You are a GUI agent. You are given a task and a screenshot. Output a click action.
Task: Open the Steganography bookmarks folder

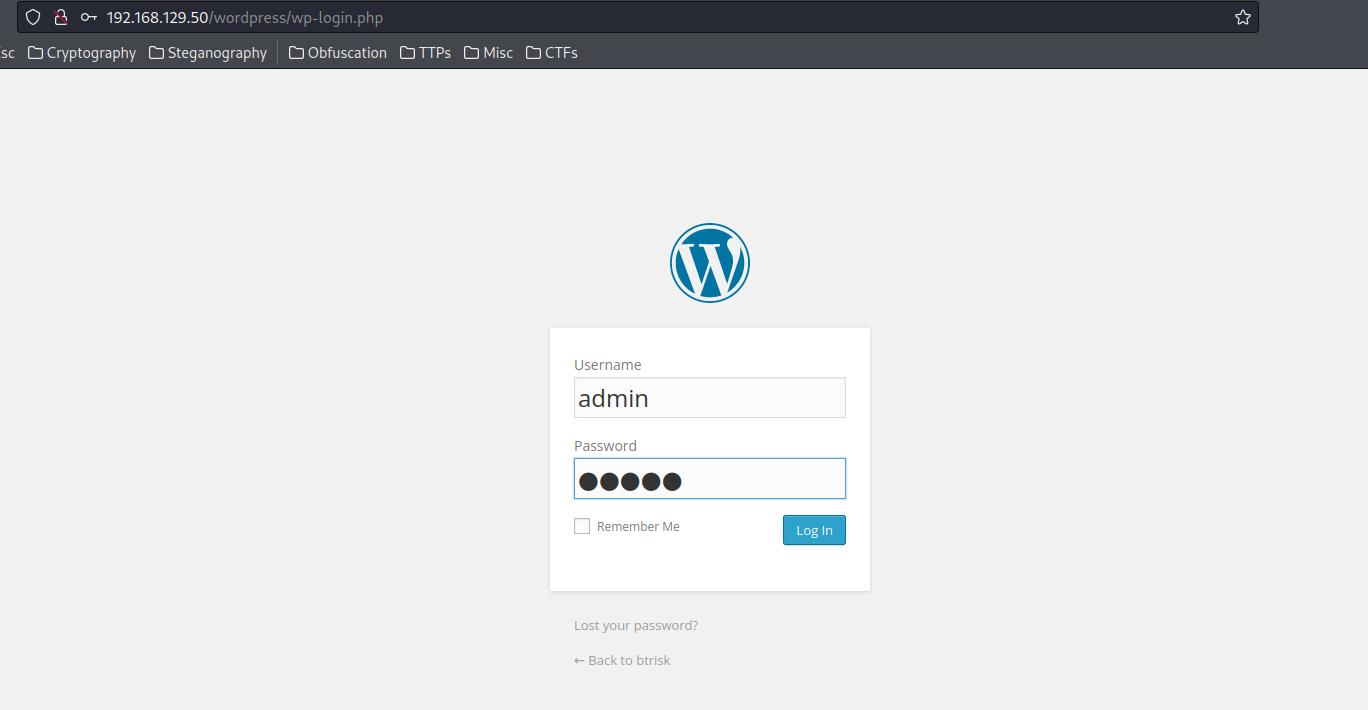point(208,53)
